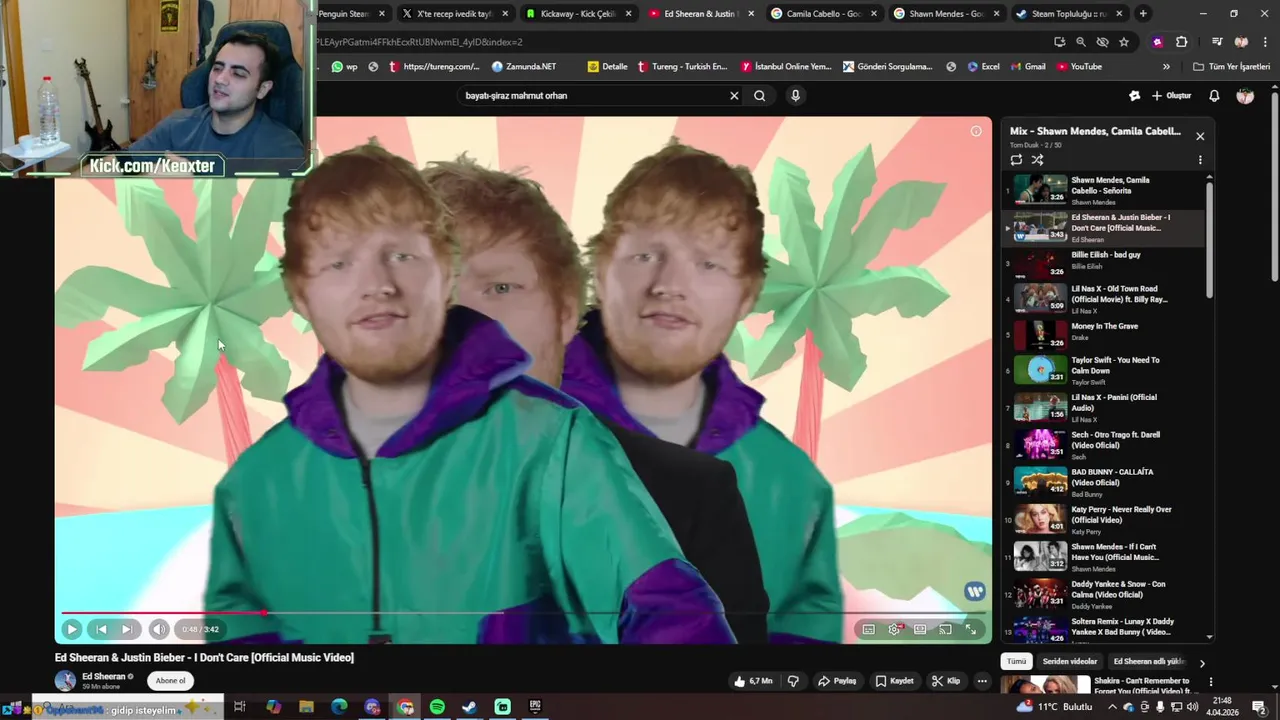This screenshot has width=1280, height=720.
Task: Open the Mix playlist options menu
Action: pos(1200,160)
